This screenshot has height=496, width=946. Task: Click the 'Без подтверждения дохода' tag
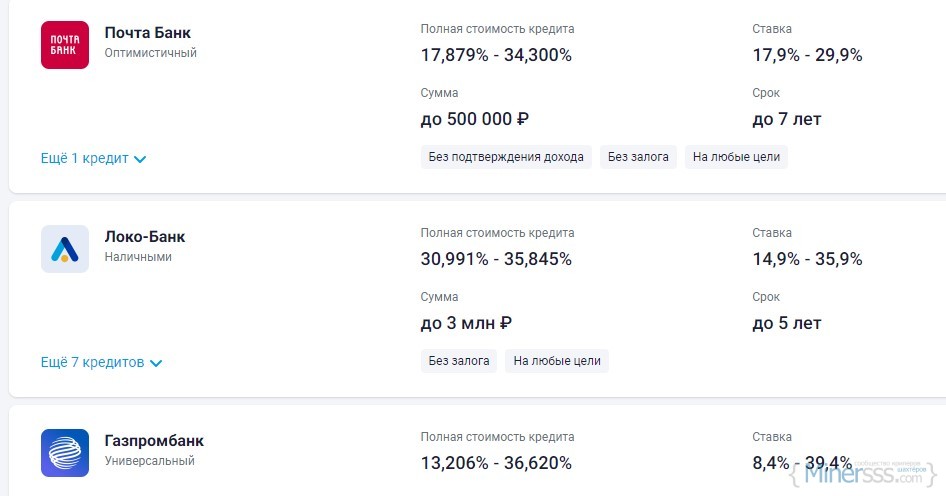point(506,157)
